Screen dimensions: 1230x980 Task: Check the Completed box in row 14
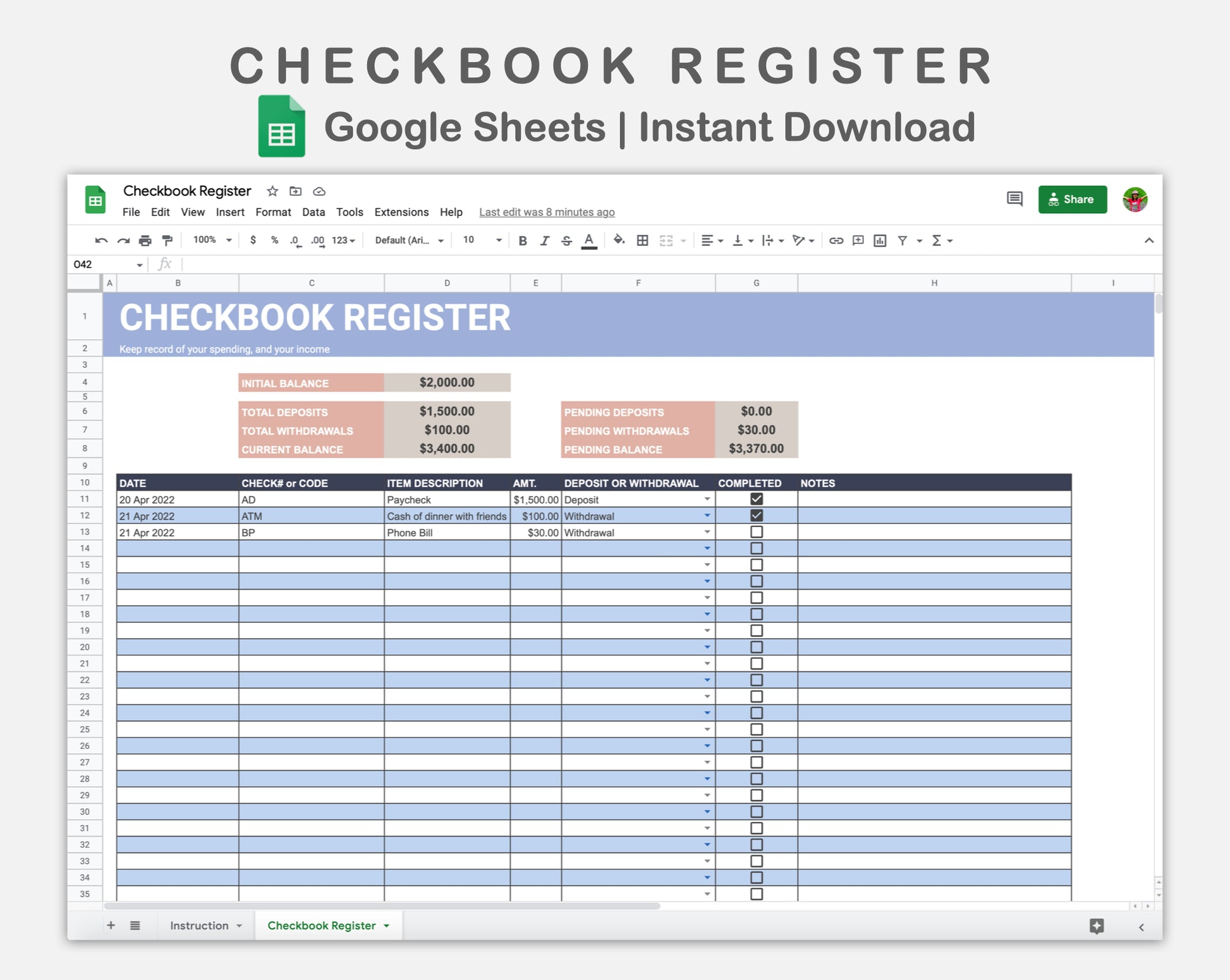(x=757, y=548)
